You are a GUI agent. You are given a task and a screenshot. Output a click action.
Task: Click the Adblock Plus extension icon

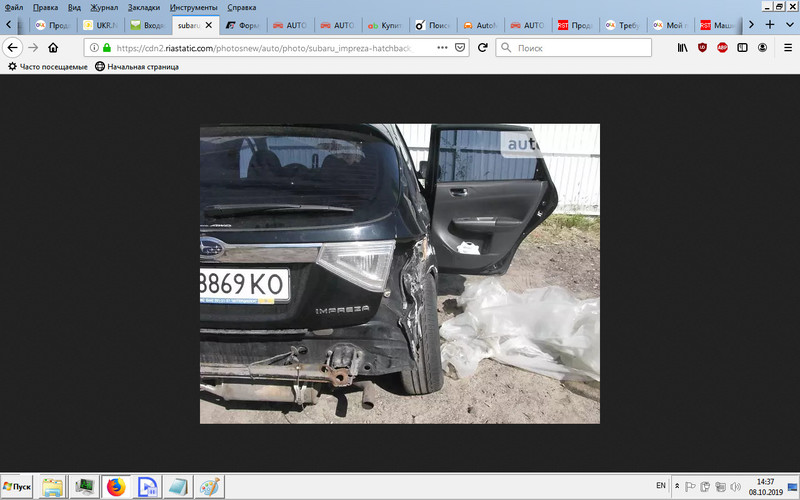[722, 47]
